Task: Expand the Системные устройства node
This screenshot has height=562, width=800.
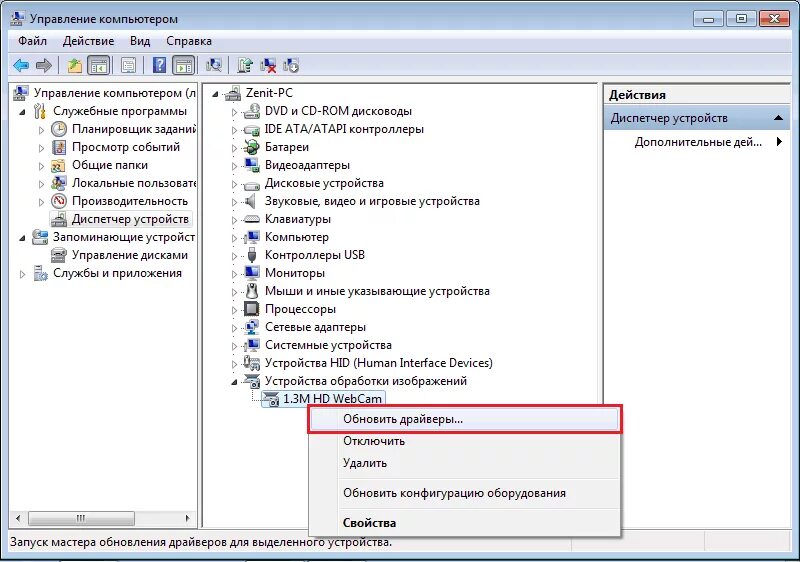Action: pos(234,345)
